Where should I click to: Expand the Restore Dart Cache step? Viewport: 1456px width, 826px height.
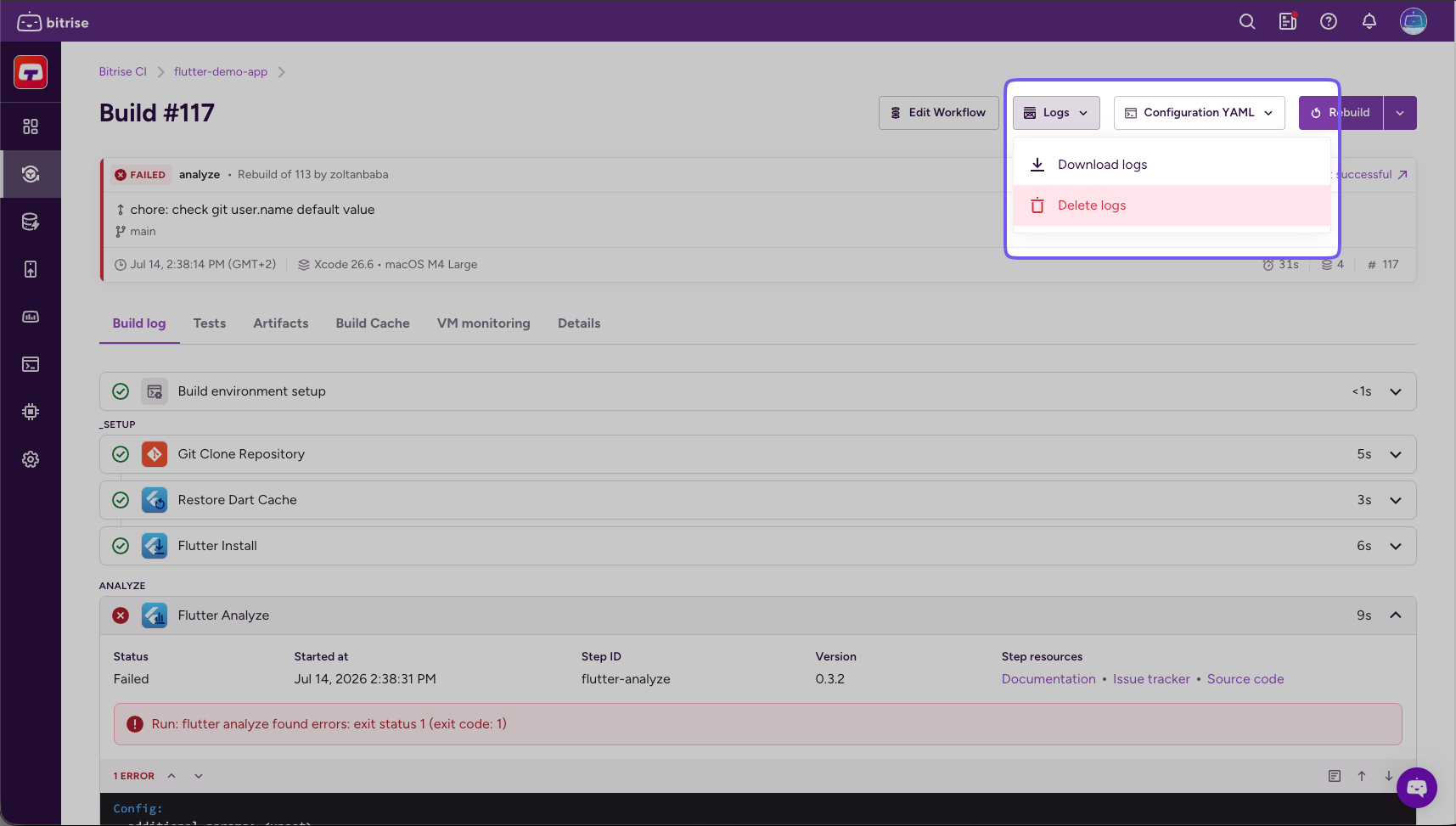click(1396, 500)
